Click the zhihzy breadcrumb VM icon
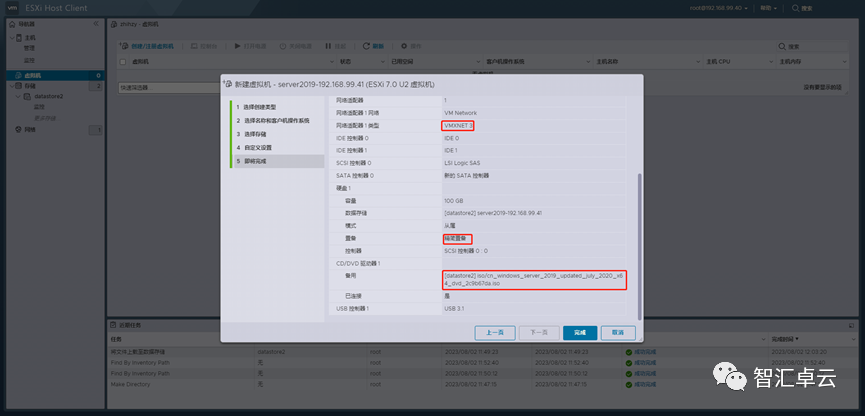The width and height of the screenshot is (865, 416). [114, 25]
